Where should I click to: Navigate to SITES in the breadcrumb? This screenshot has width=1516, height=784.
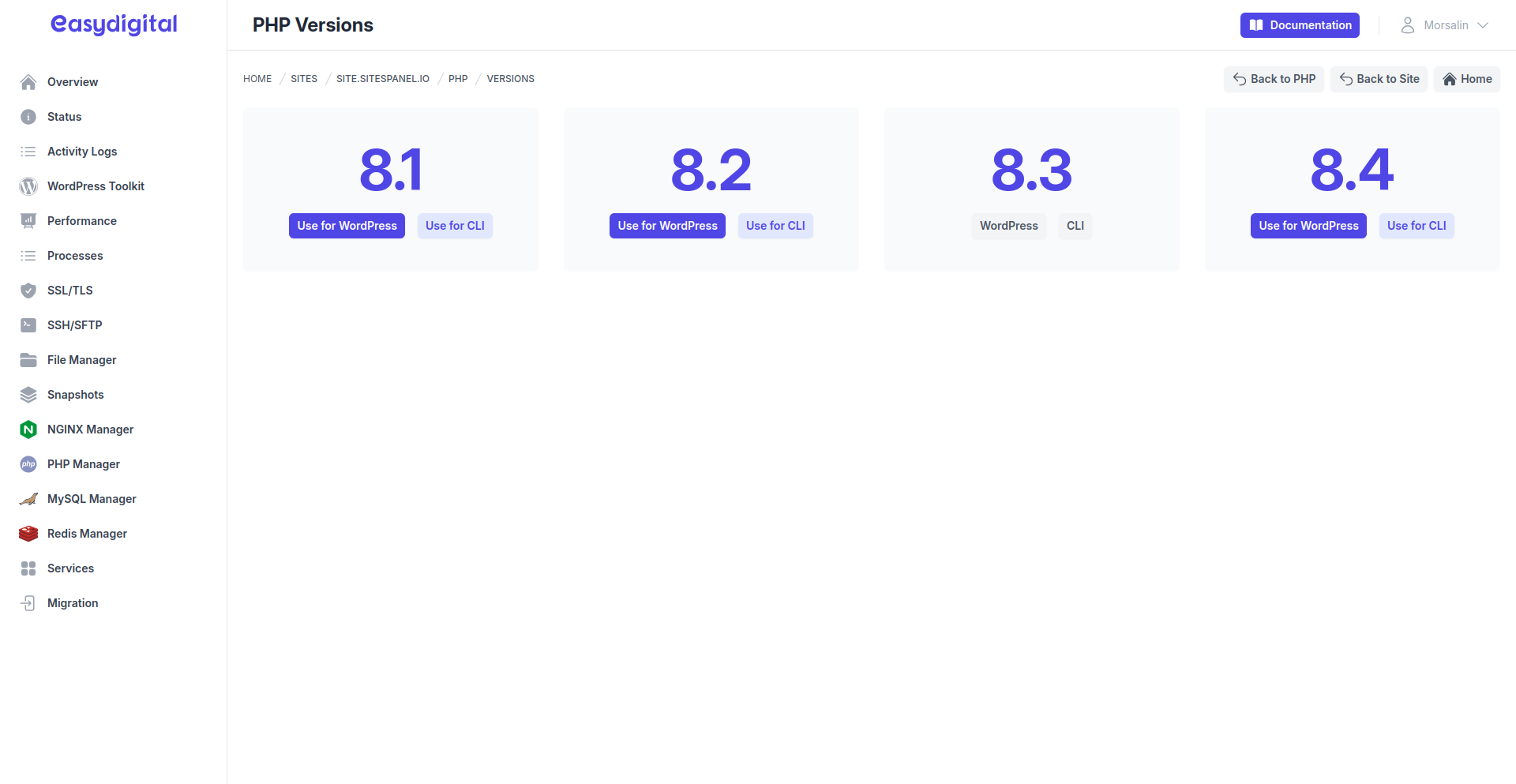coord(303,78)
